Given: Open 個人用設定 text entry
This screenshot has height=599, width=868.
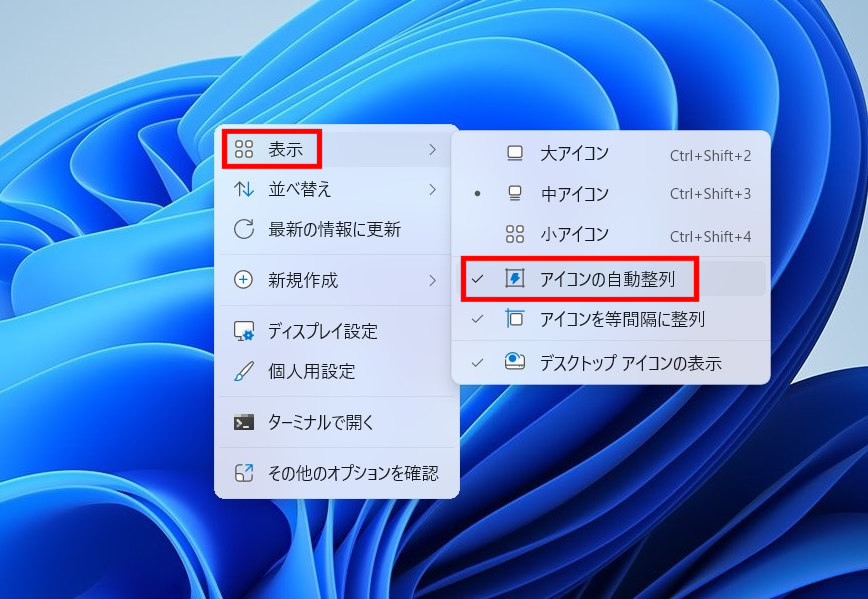Looking at the screenshot, I should 311,371.
